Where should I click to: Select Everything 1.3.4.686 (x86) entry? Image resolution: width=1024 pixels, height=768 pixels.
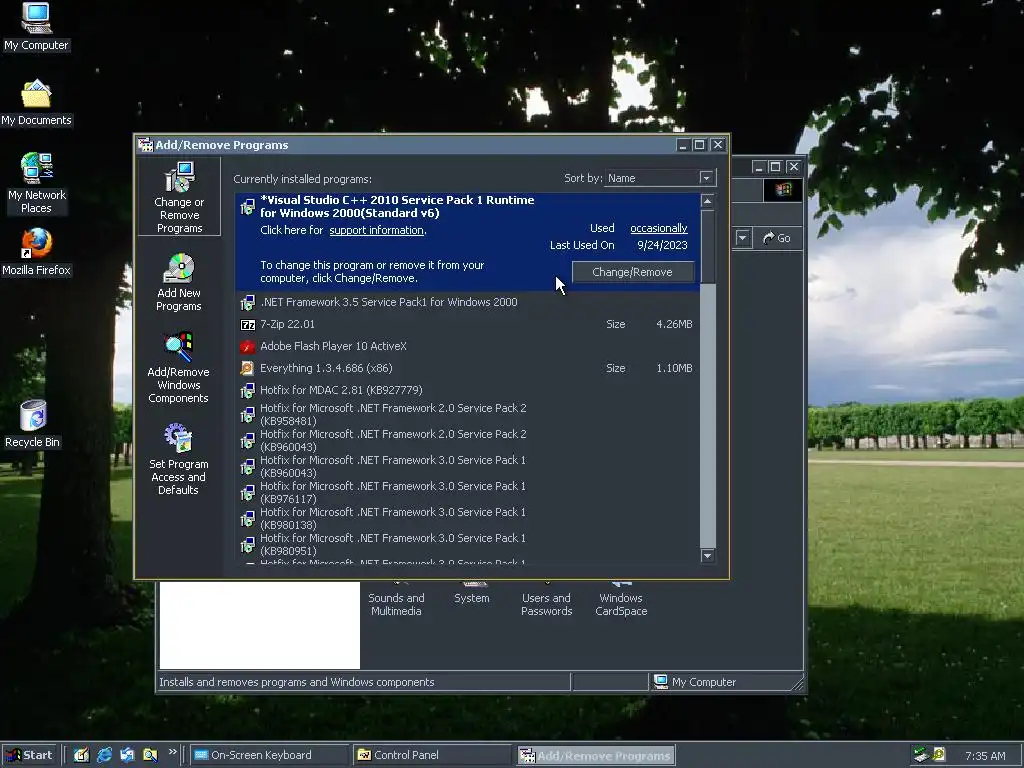point(467,368)
